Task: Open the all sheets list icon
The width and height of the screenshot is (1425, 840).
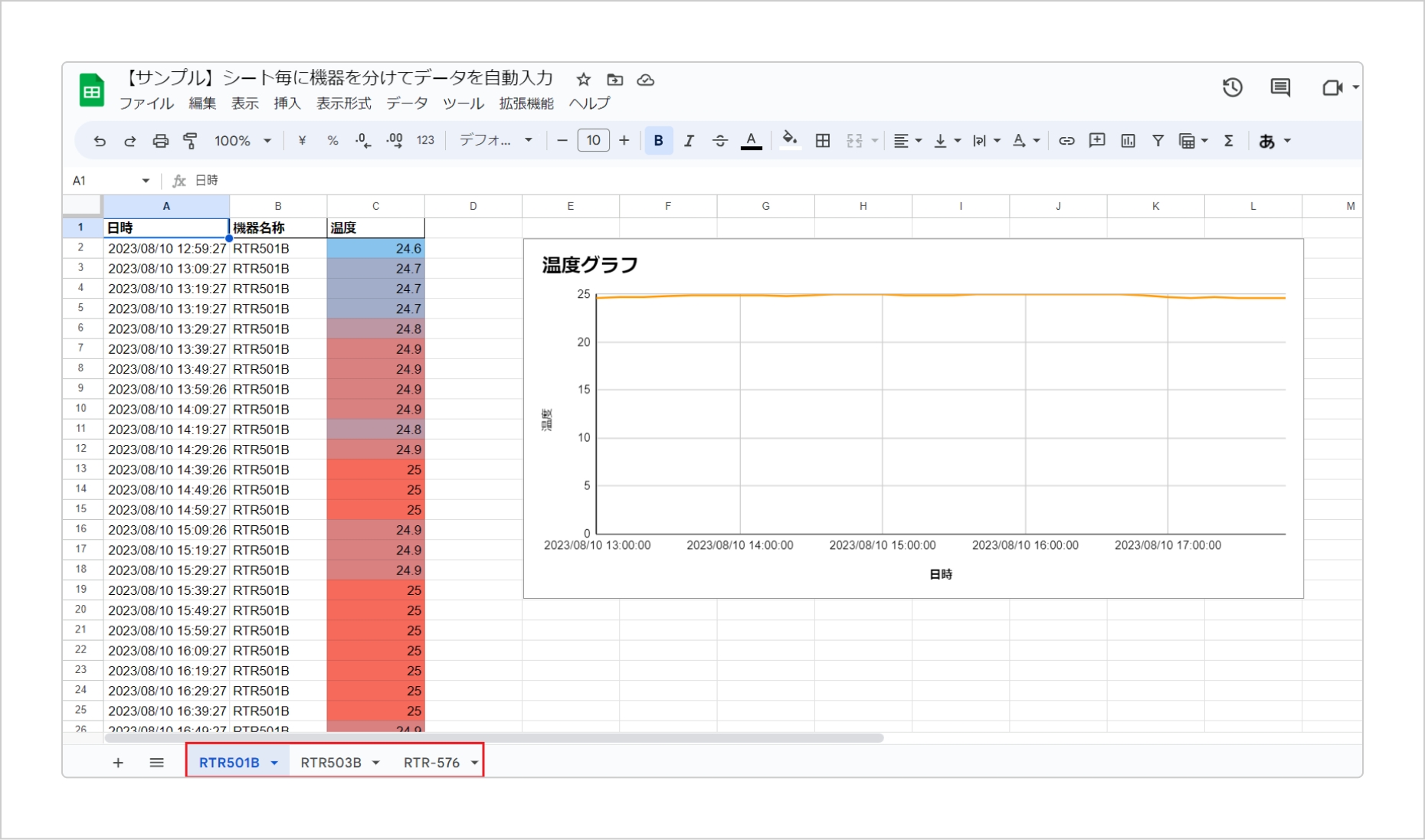Action: click(156, 763)
